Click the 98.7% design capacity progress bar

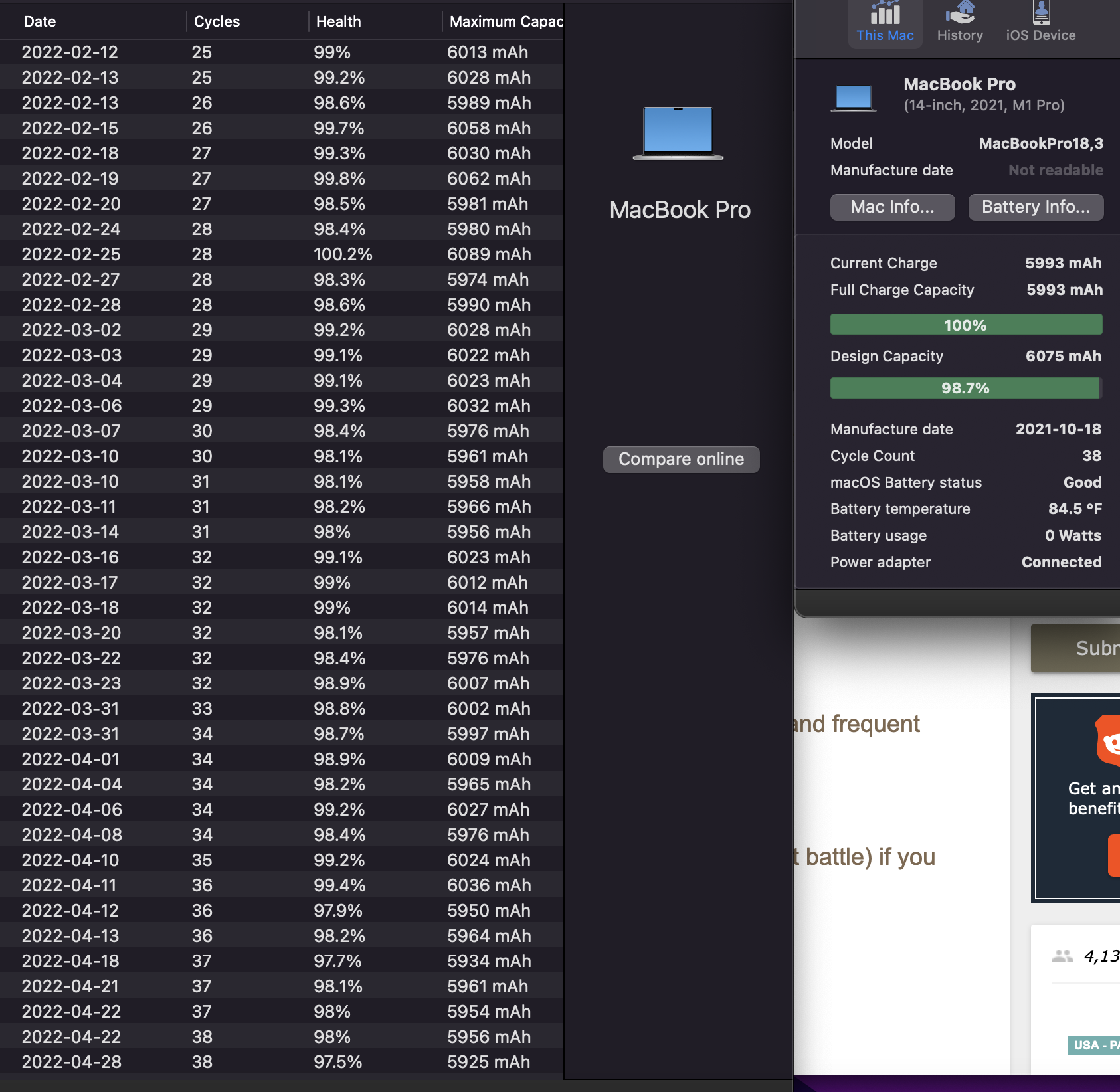pyautogui.click(x=966, y=388)
